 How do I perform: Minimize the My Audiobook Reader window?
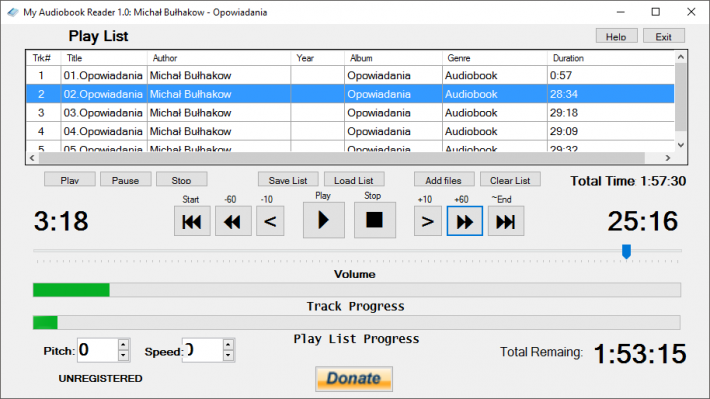[x=621, y=12]
